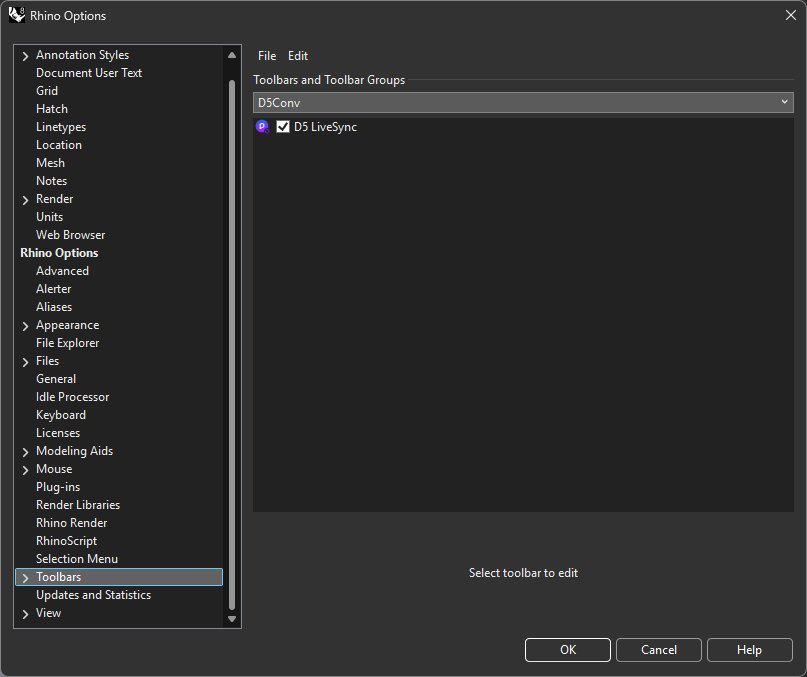
Task: Expand the Render tree node
Action: [25, 200]
